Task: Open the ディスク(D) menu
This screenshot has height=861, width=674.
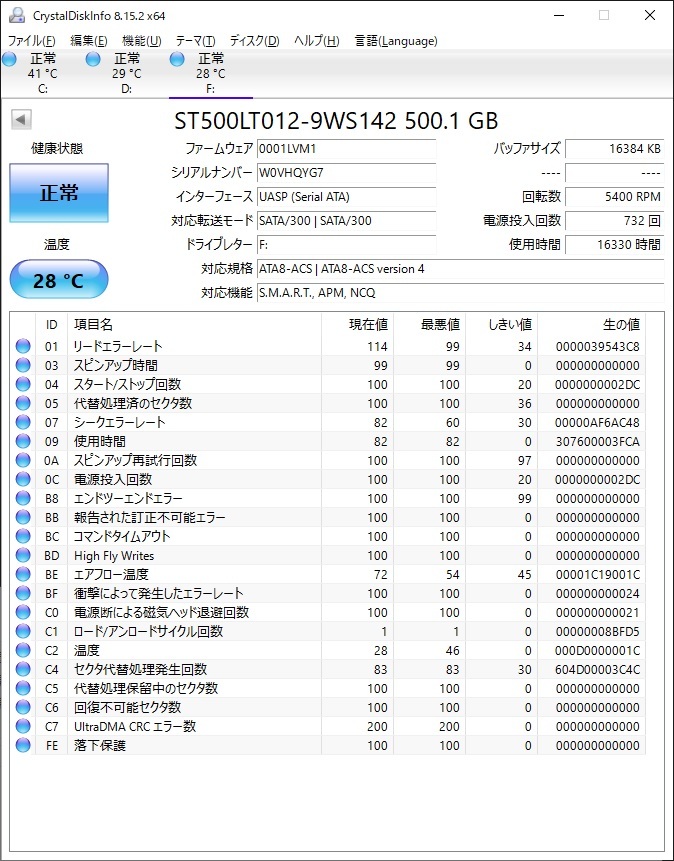Action: click(x=254, y=41)
